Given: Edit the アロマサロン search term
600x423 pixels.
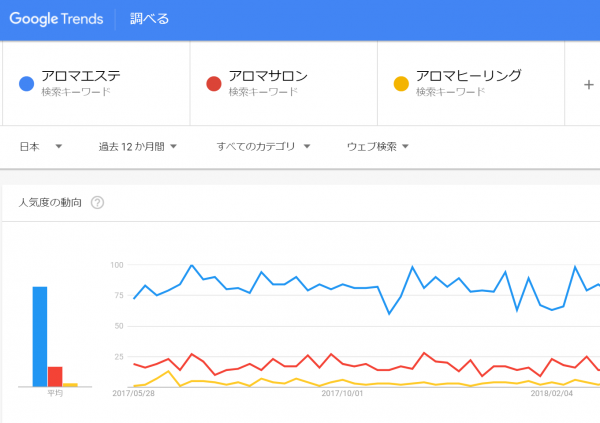Looking at the screenshot, I should pyautogui.click(x=268, y=76).
